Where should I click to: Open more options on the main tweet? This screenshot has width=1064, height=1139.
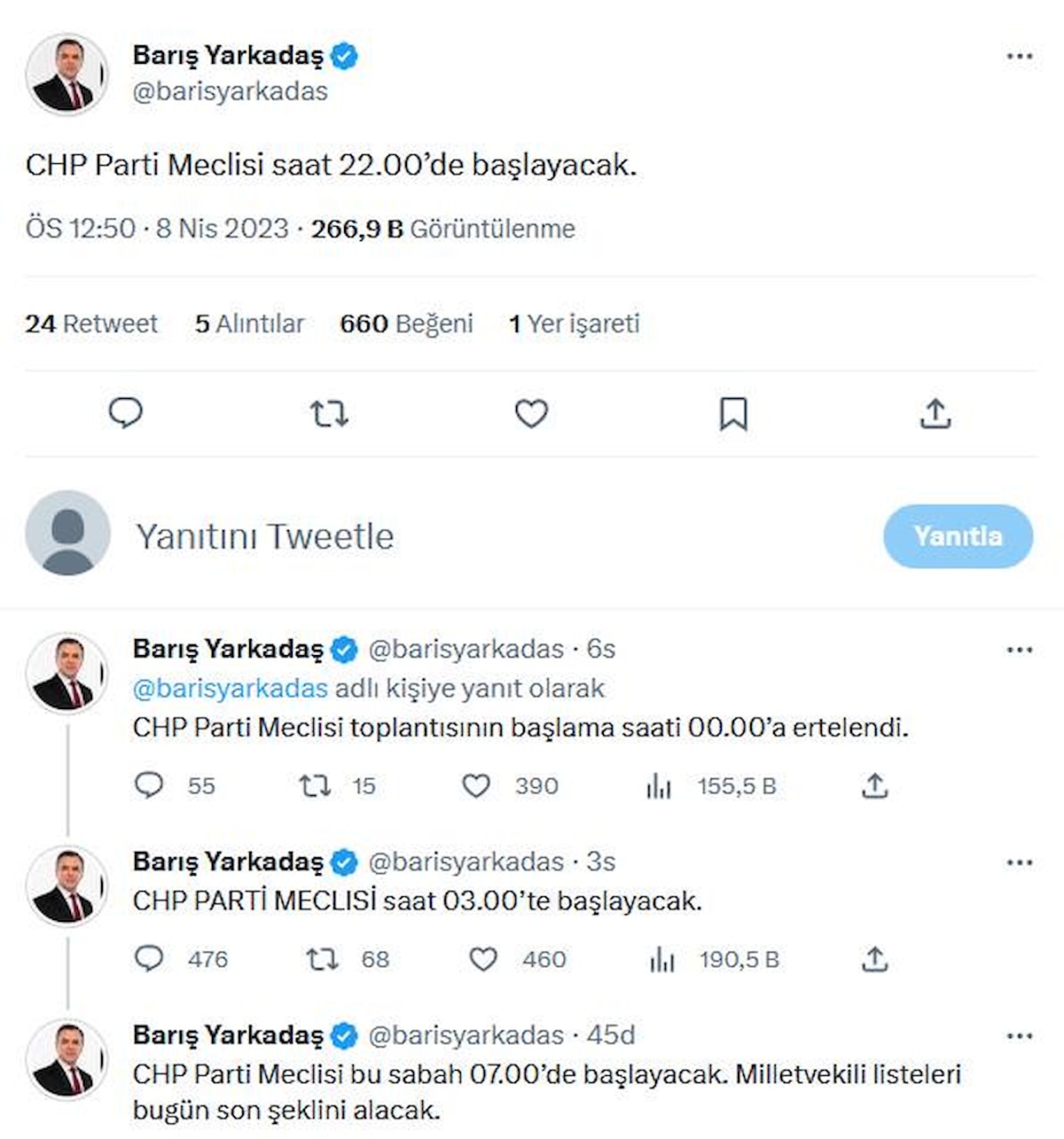pyautogui.click(x=1020, y=57)
